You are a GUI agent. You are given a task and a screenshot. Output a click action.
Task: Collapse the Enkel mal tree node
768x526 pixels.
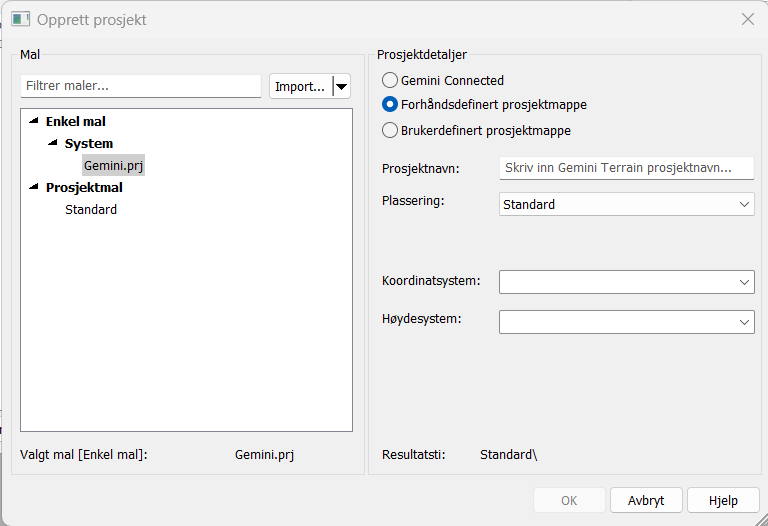34,121
